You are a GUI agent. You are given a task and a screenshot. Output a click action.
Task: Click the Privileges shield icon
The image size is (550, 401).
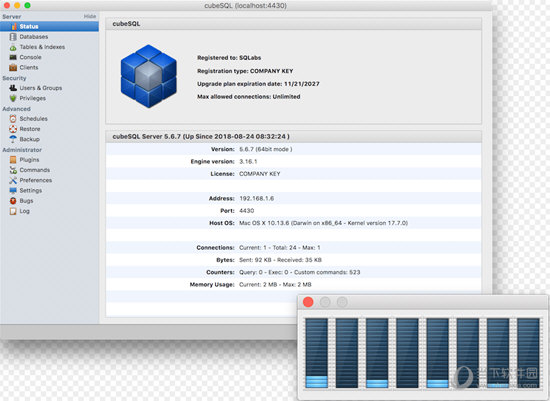coord(13,98)
